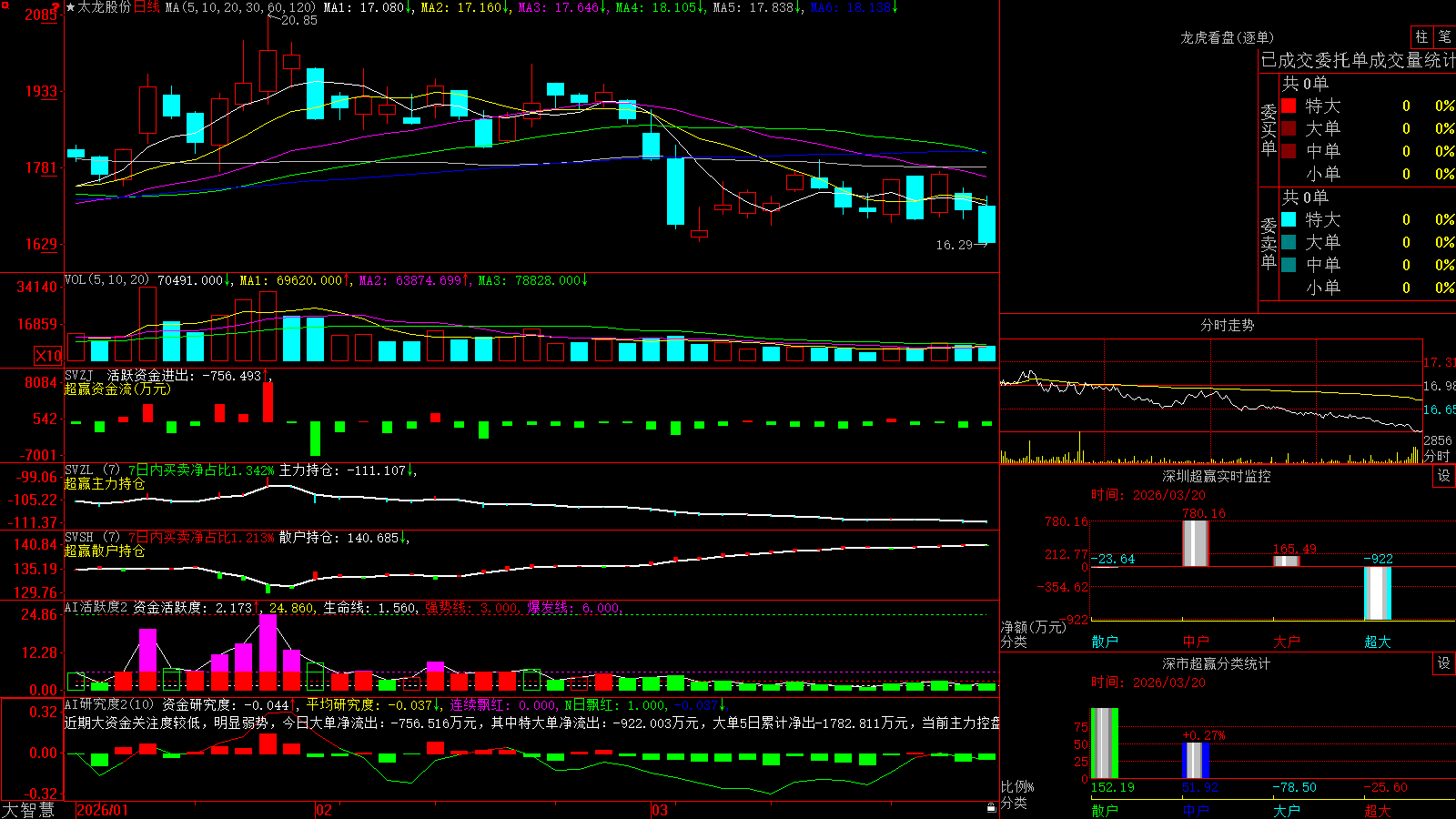Click the AI研究度2(10) indicator name
1456x819 pixels.
[109, 704]
